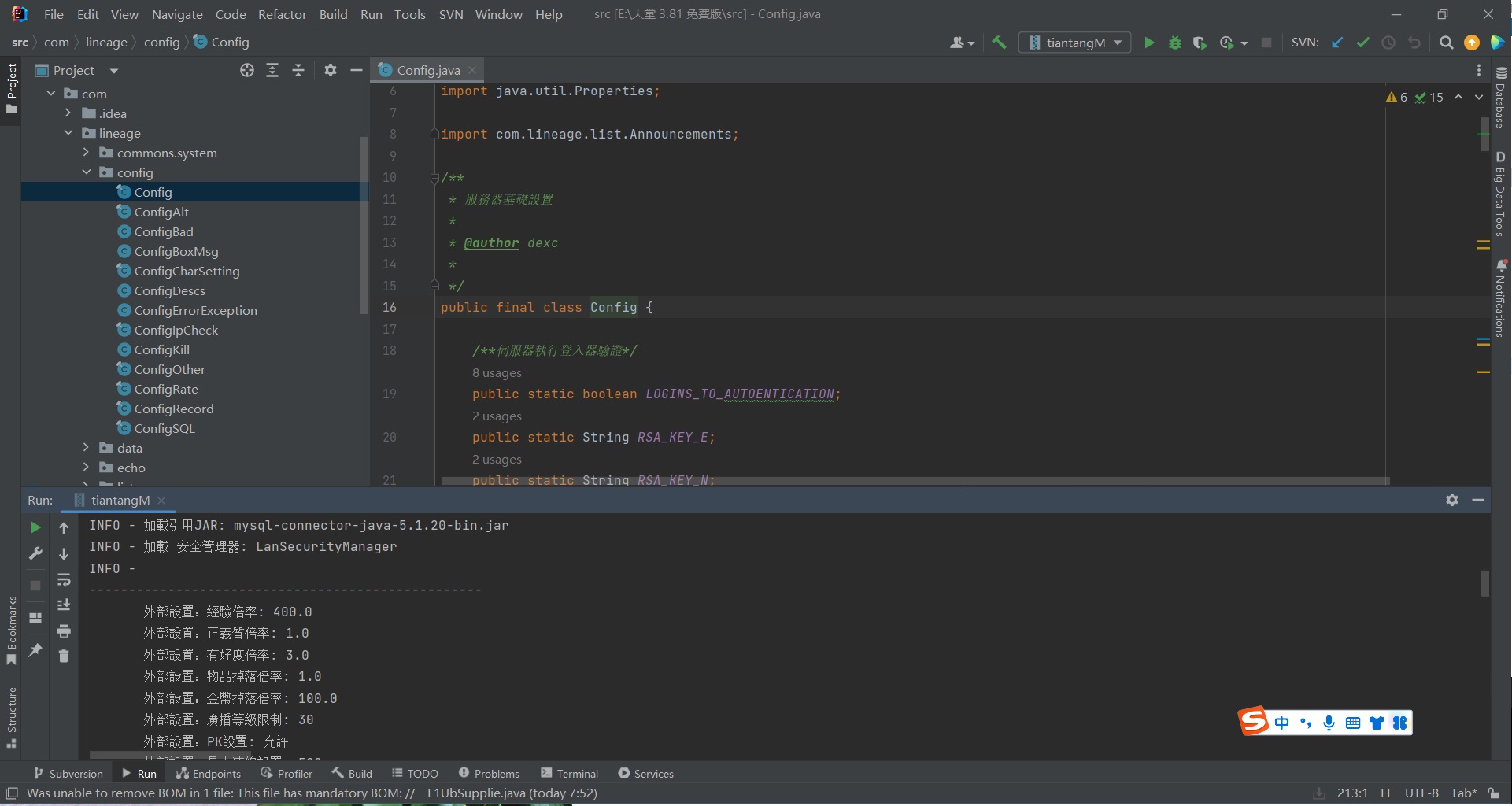The width and height of the screenshot is (1512, 806).
Task: Toggle the Project tool window stripe button
Action: pyautogui.click(x=11, y=88)
